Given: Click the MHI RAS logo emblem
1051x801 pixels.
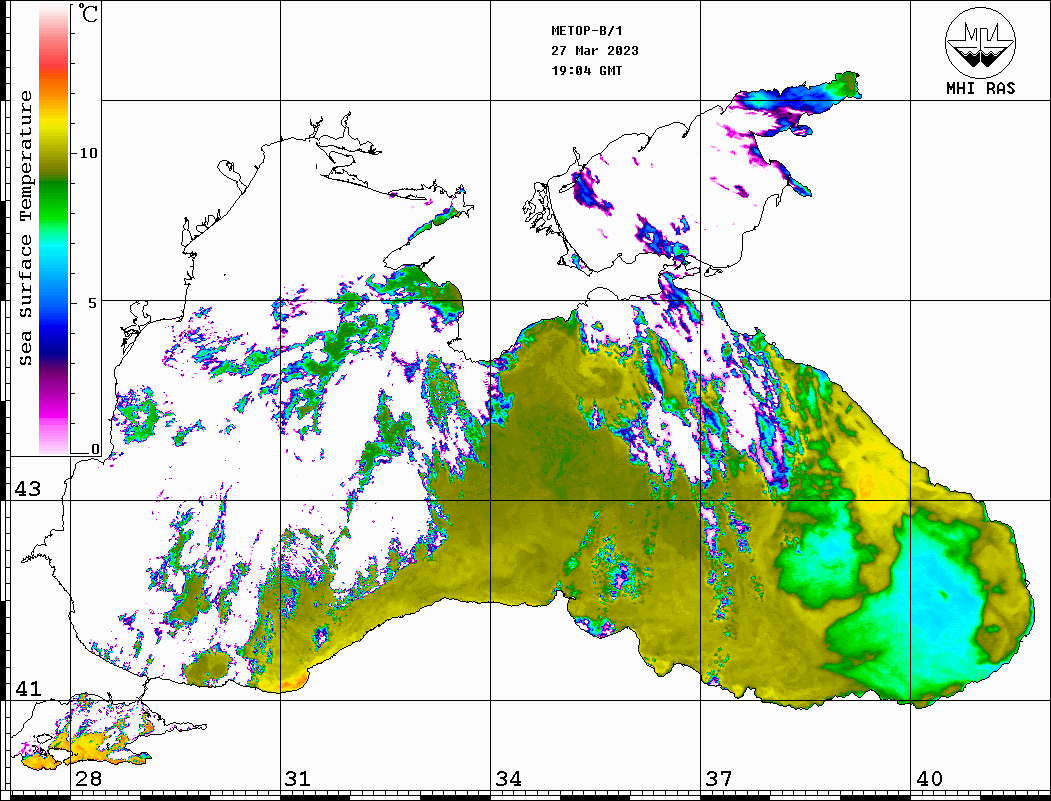Looking at the screenshot, I should (981, 42).
